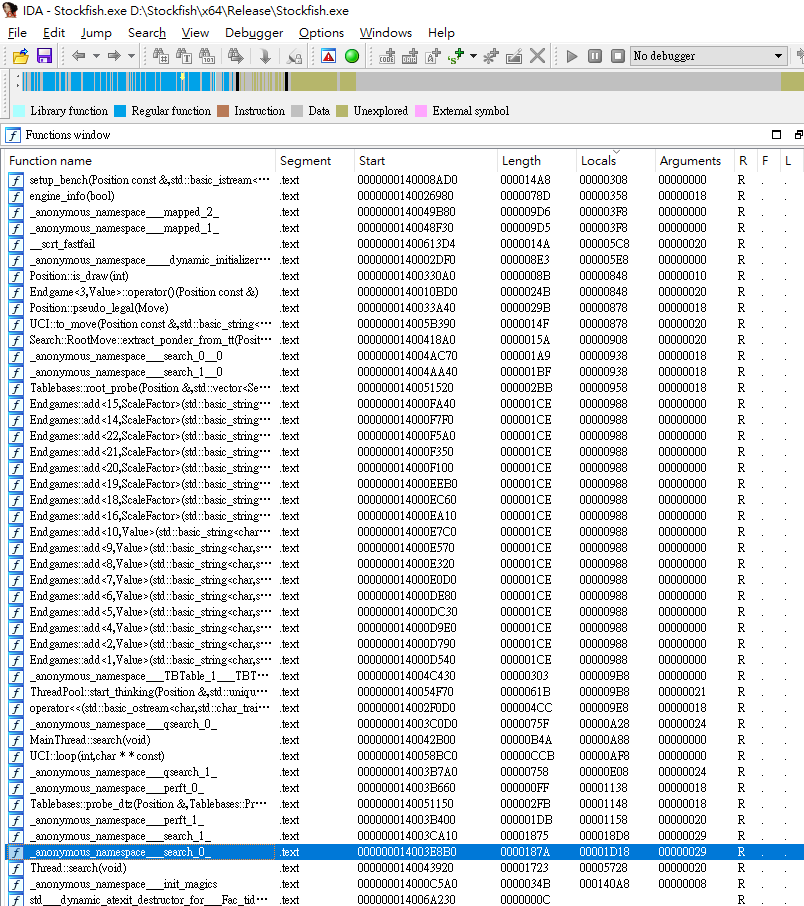Open the 'No debugger' selection dropdown
Viewport: 804px width, 906px height.
point(709,56)
